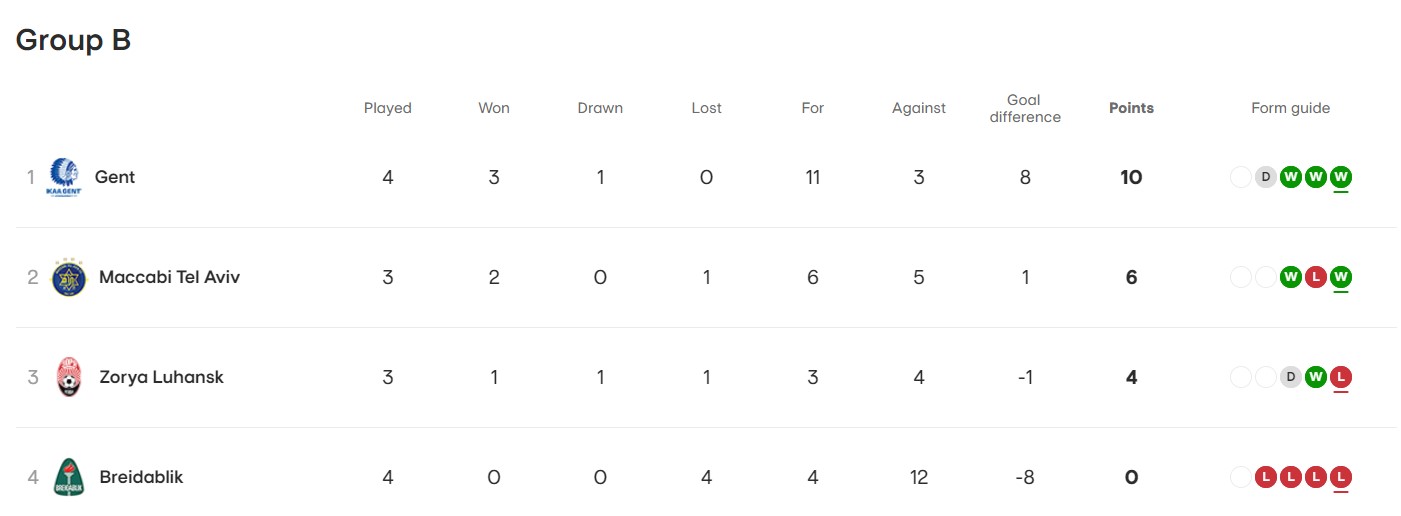Screen dimensions: 1401x516
Task: Click the Maccabi Tel Aviv club crest
Action: point(69,277)
